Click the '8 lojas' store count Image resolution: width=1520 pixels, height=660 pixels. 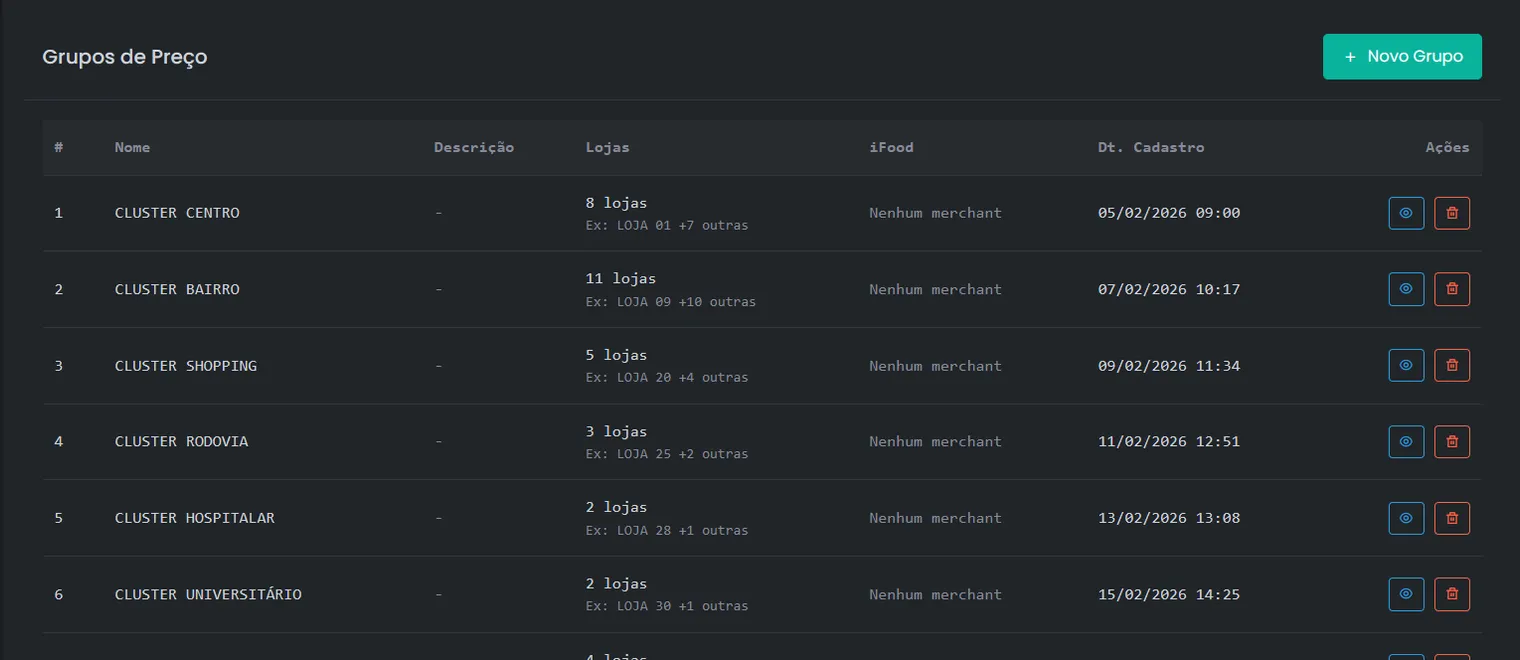coord(616,203)
